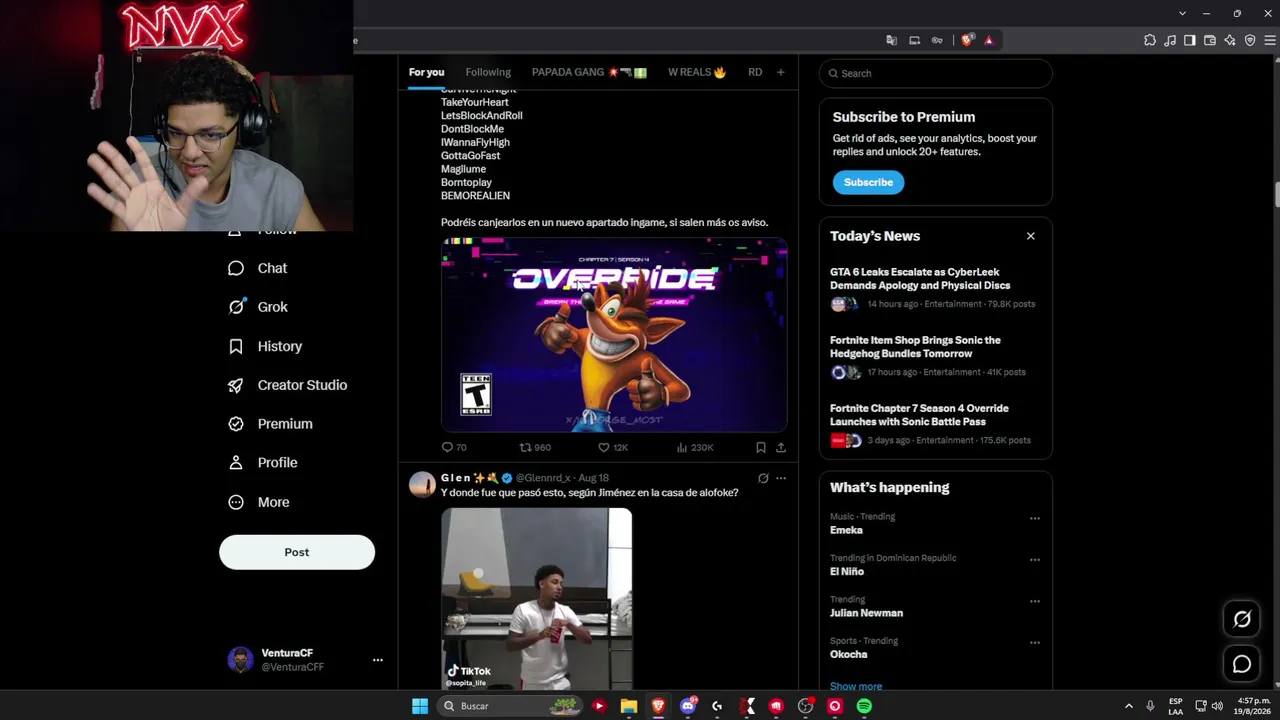This screenshot has height=720, width=1280.
Task: Open the Brave VPN shield icon
Action: pos(1250,40)
